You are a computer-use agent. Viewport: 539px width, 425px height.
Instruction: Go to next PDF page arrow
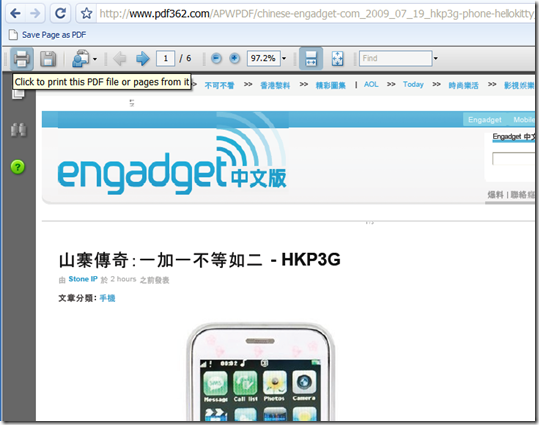[x=143, y=59]
